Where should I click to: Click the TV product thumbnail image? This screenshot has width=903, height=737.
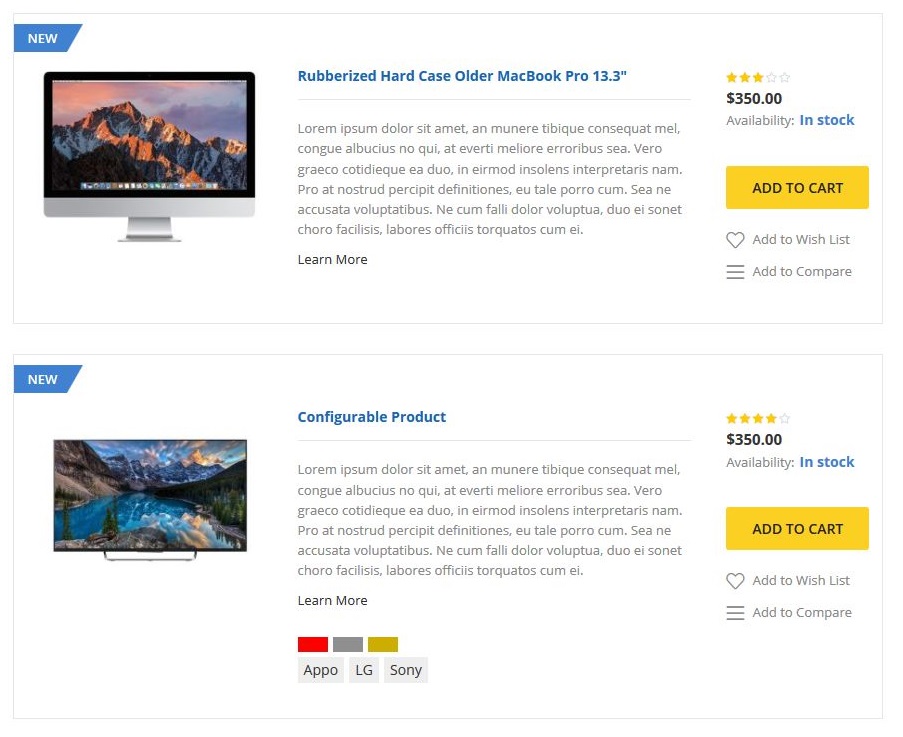[150, 498]
